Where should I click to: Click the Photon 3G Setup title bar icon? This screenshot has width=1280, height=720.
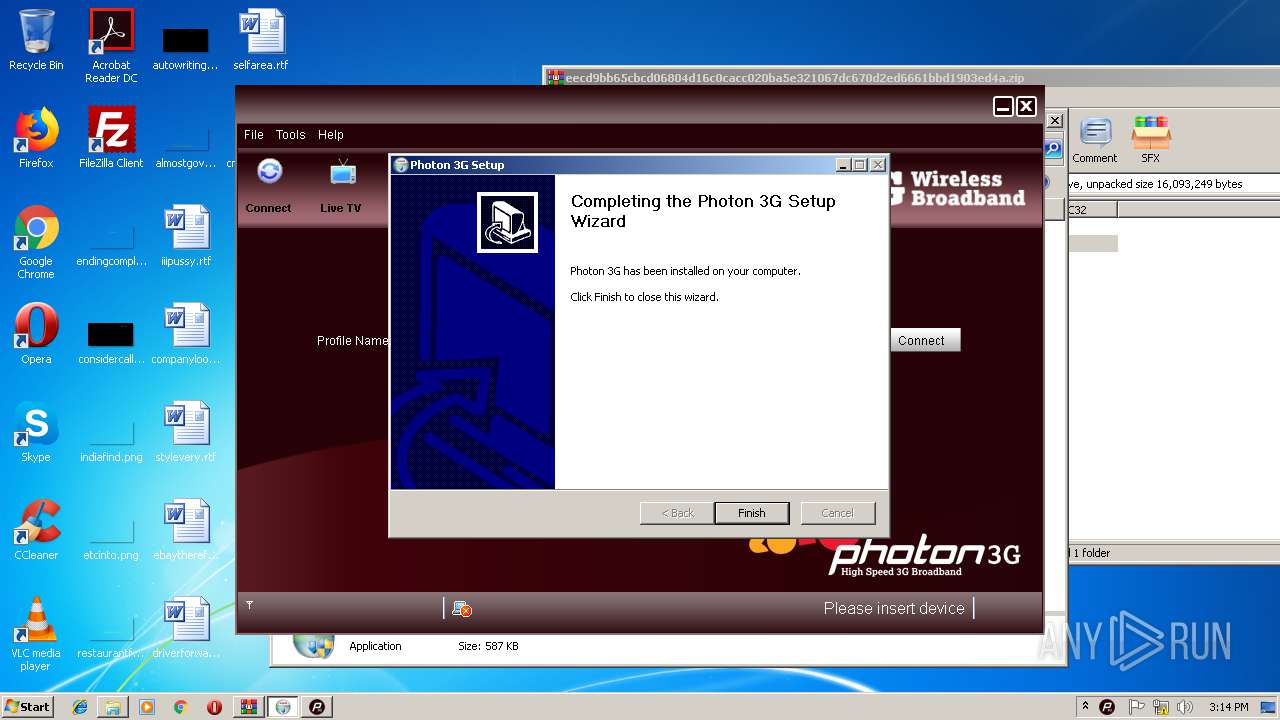pyautogui.click(x=401, y=165)
